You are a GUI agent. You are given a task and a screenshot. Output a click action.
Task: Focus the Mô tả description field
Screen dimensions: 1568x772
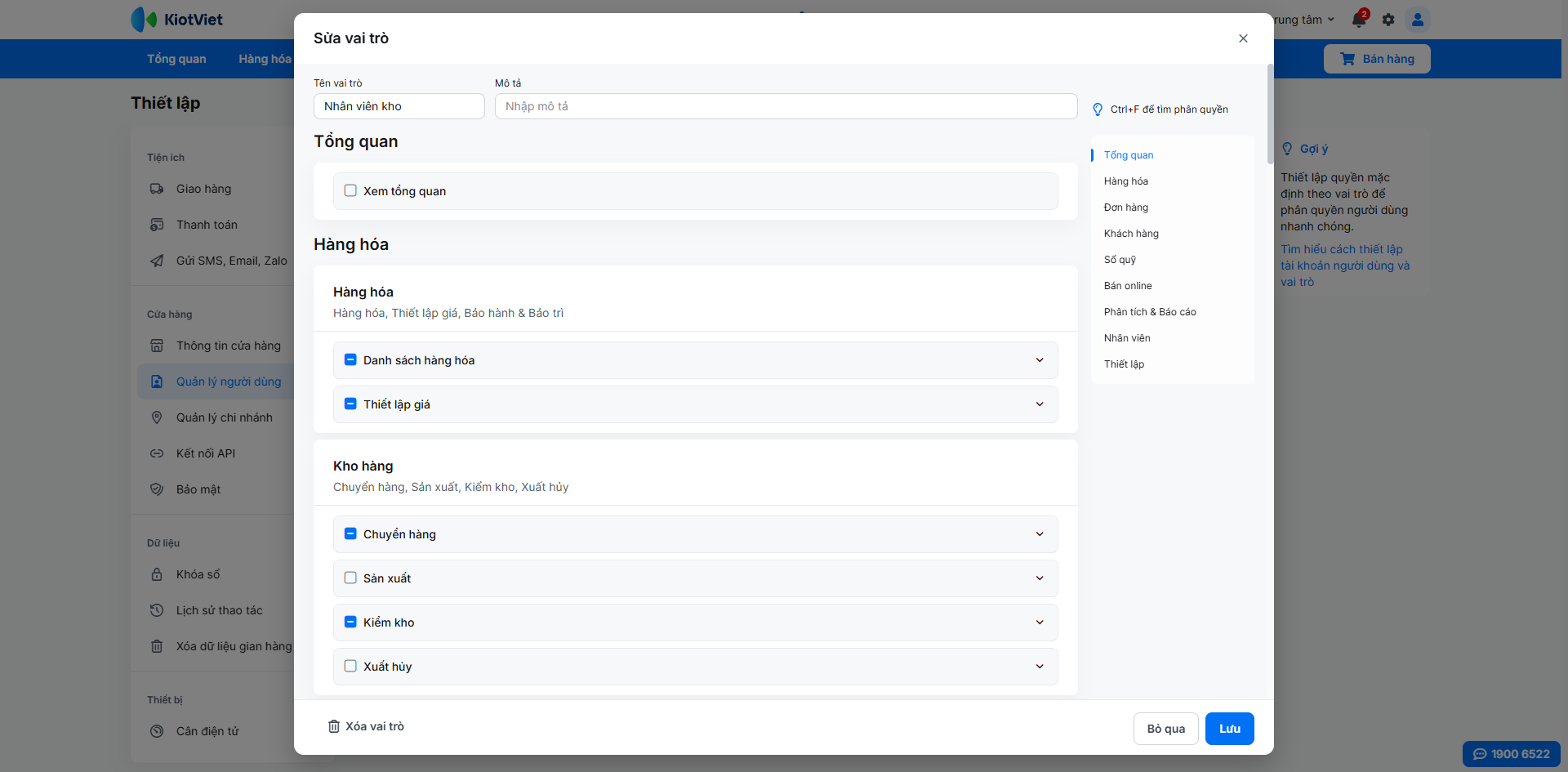(786, 106)
